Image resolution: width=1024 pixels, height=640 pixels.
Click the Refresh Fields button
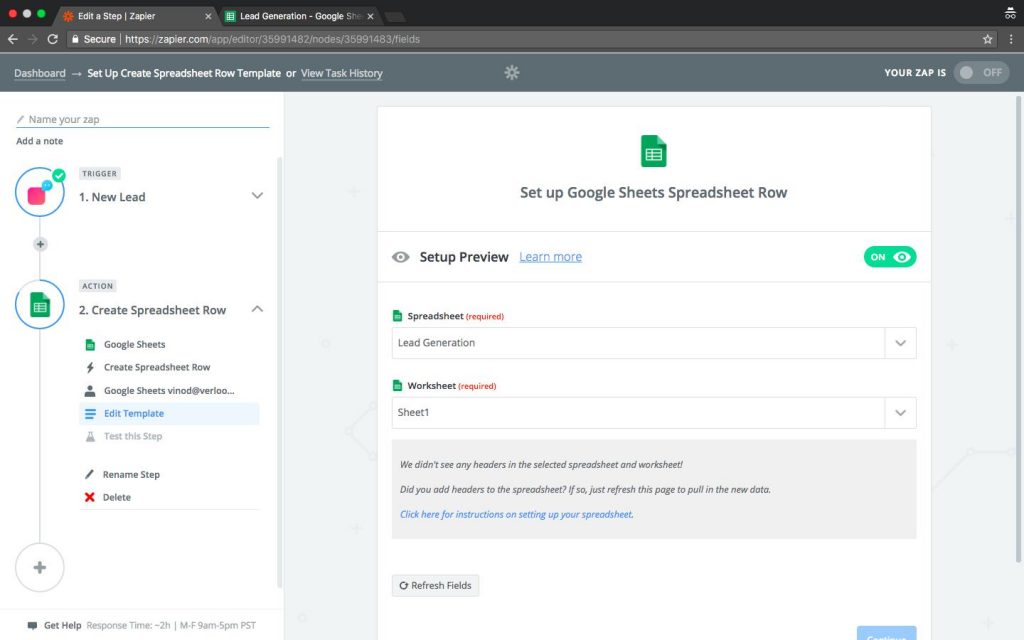pos(435,586)
